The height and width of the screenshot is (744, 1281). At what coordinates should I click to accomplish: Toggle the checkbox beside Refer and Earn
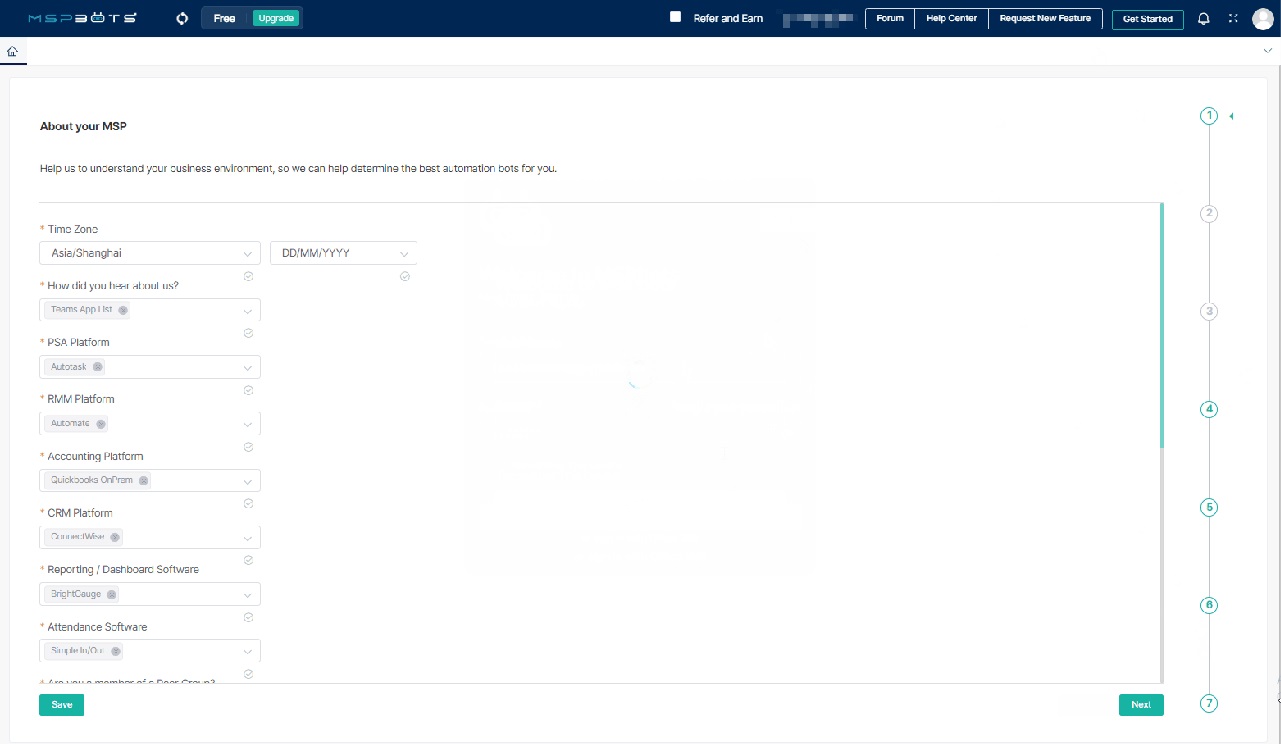tap(675, 17)
